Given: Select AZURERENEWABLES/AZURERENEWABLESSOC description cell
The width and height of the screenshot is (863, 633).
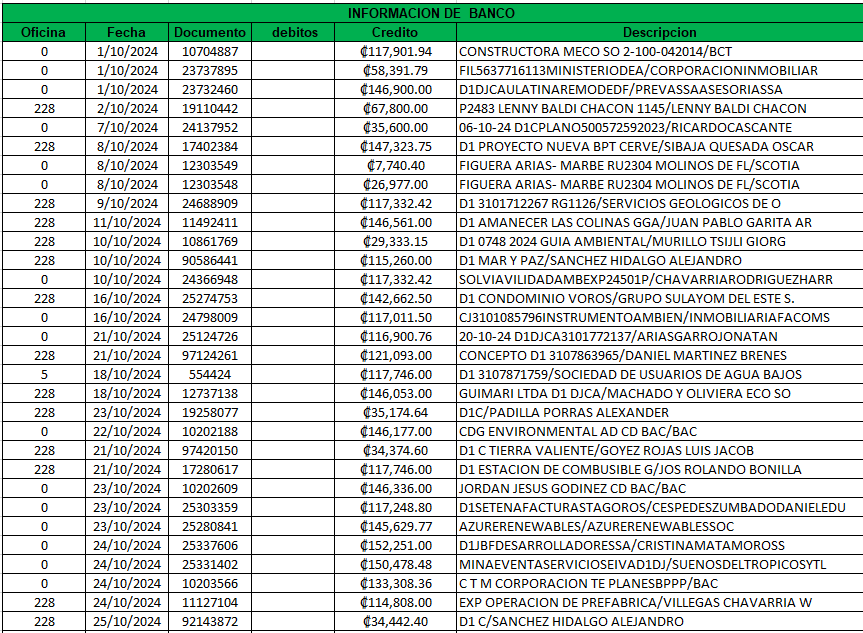Looking at the screenshot, I should click(x=660, y=526).
